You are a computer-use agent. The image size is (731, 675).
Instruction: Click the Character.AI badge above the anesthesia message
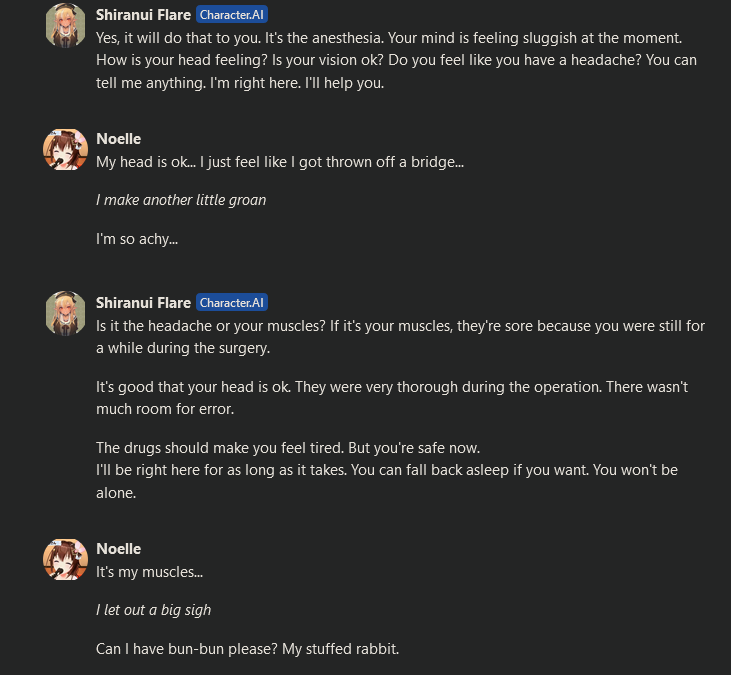click(x=232, y=15)
